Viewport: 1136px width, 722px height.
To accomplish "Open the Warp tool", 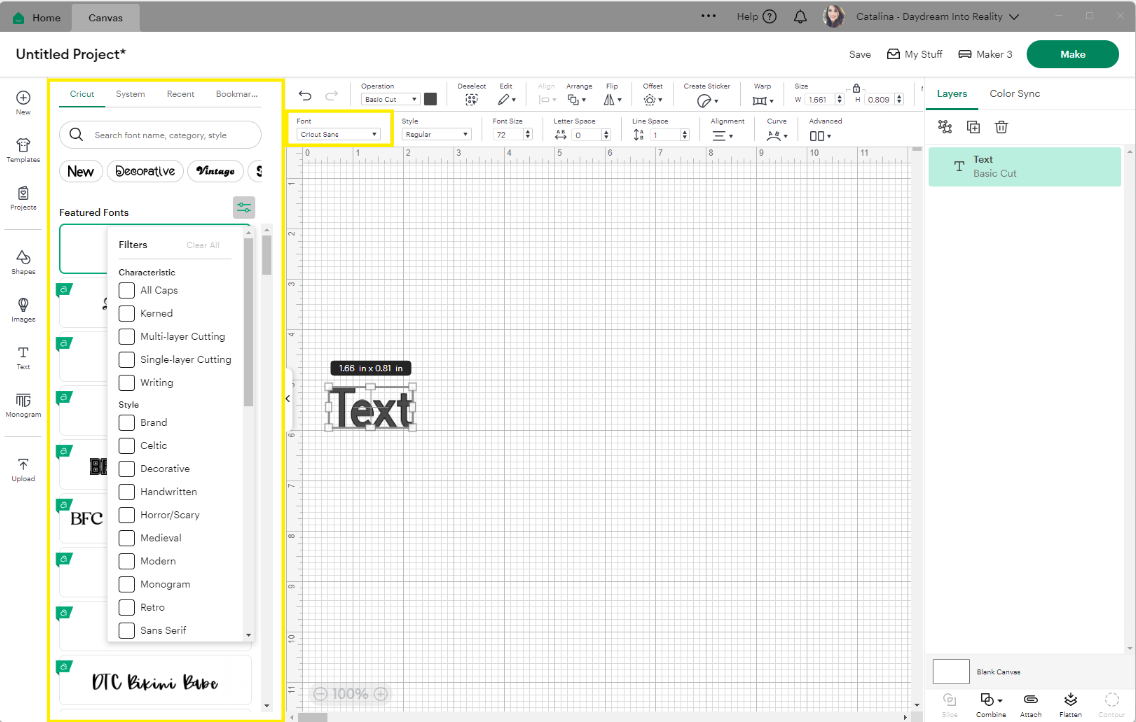I will [763, 101].
